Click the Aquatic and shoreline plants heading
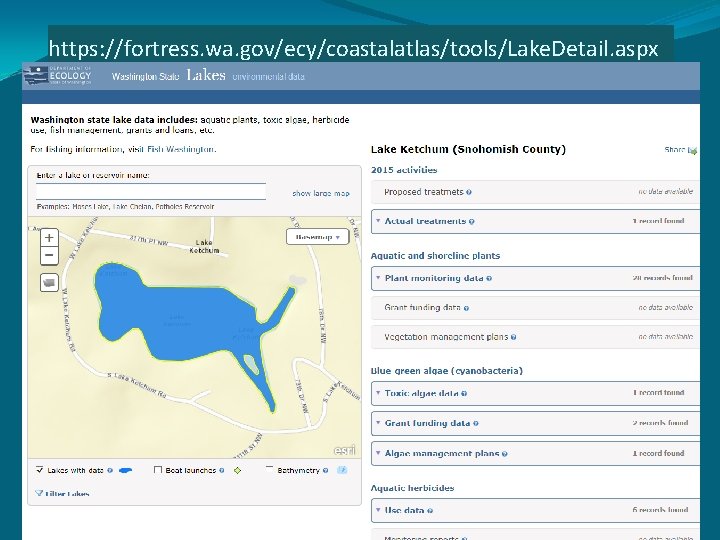 click(x=435, y=256)
